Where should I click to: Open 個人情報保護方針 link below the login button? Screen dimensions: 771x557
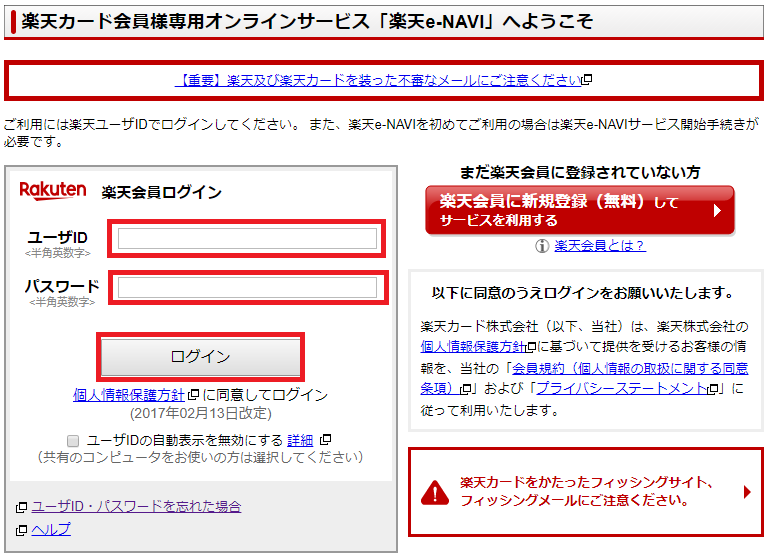[x=129, y=395]
